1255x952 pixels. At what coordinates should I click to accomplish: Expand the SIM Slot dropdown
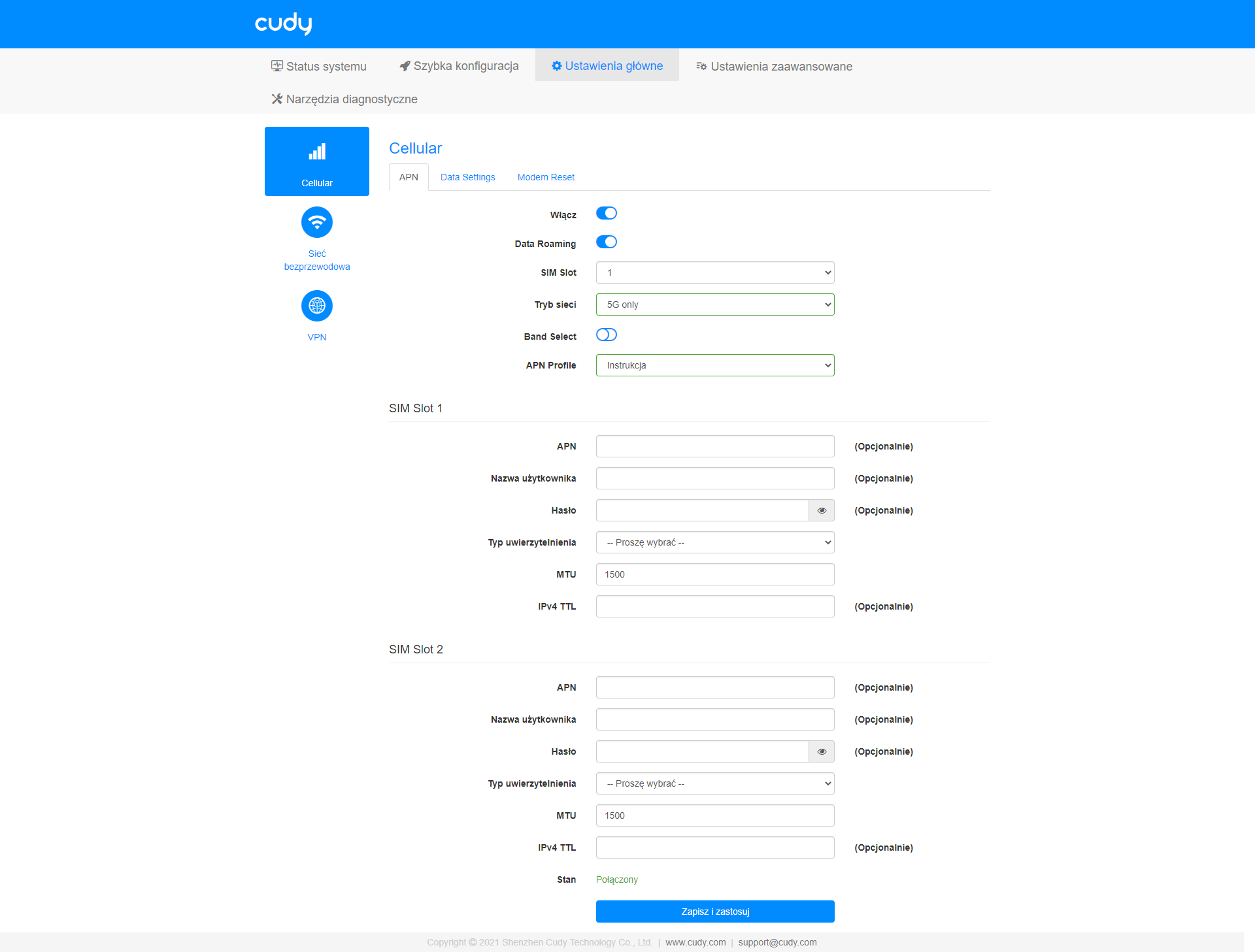pos(715,272)
